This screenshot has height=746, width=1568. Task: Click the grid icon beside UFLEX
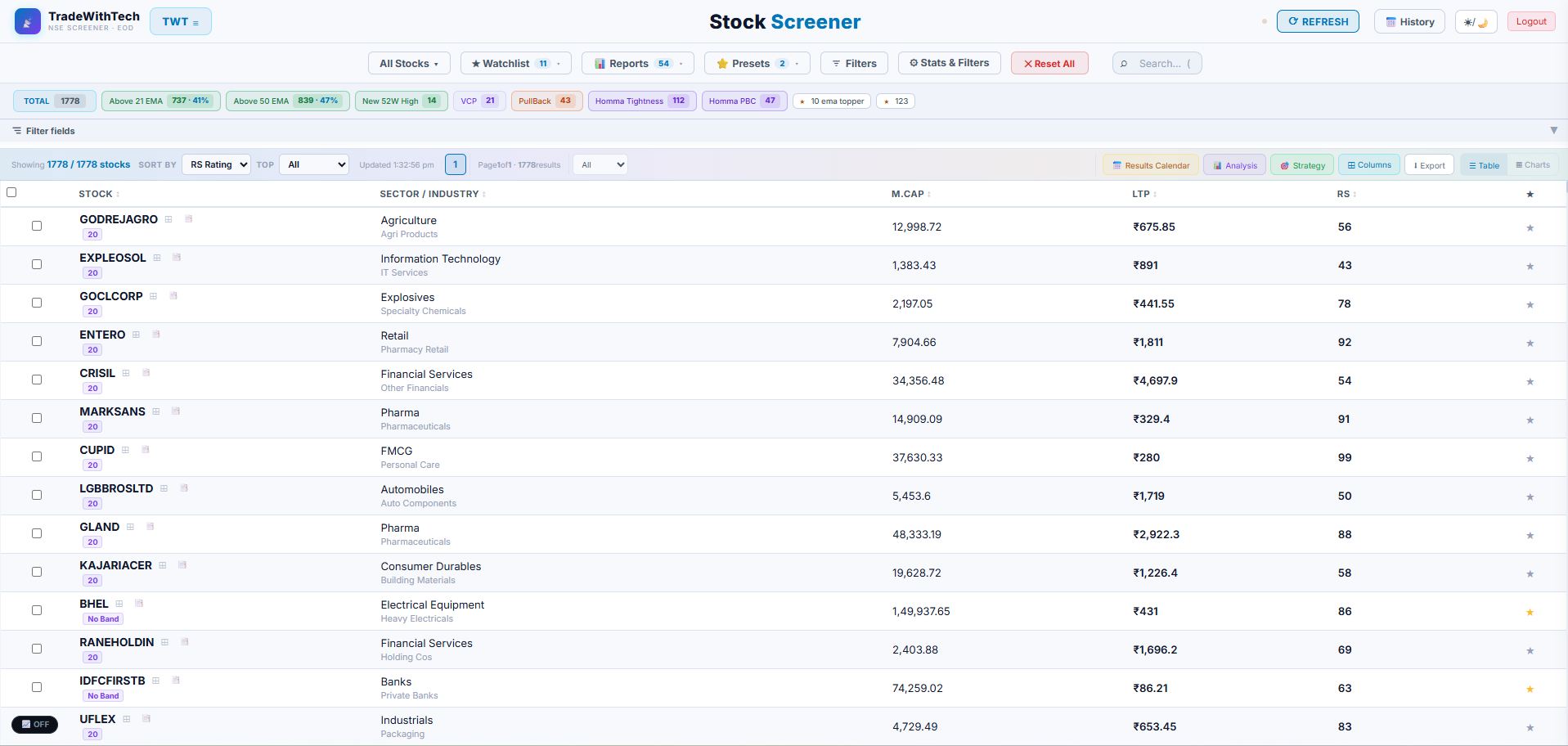[x=127, y=719]
